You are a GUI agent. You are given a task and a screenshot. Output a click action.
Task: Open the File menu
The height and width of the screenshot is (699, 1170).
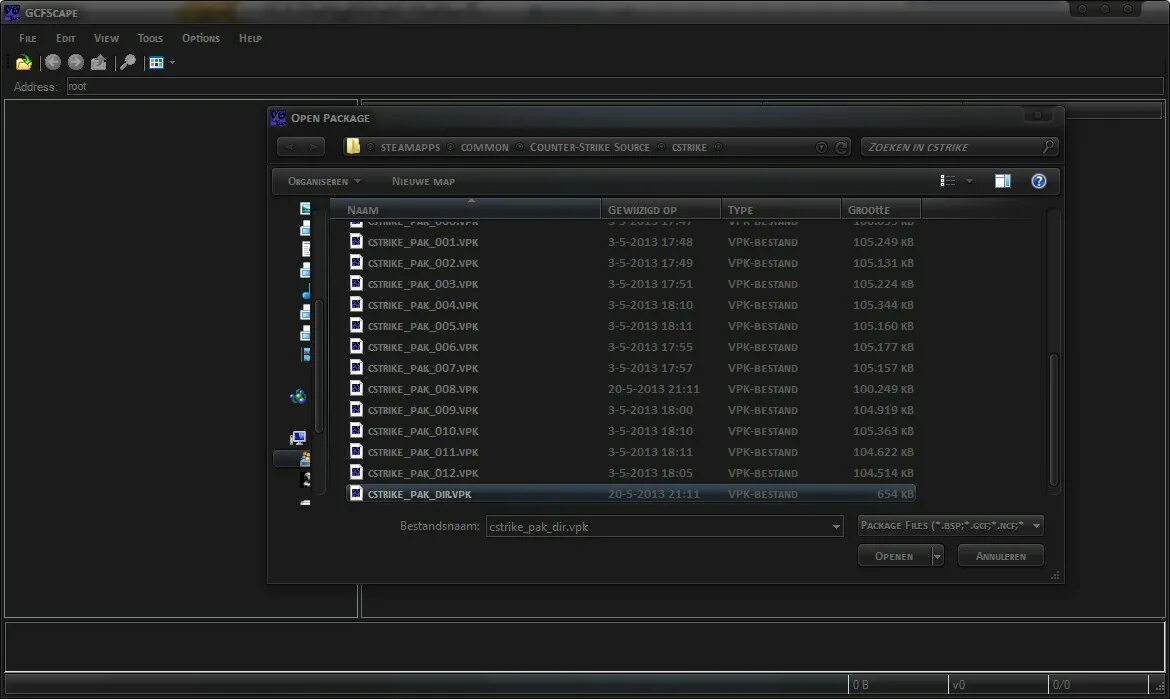(28, 38)
